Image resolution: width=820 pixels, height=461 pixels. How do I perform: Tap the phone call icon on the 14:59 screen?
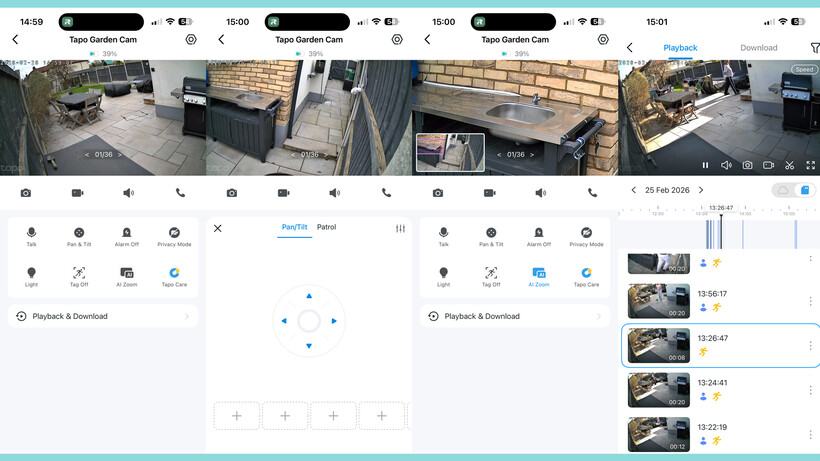point(180,193)
